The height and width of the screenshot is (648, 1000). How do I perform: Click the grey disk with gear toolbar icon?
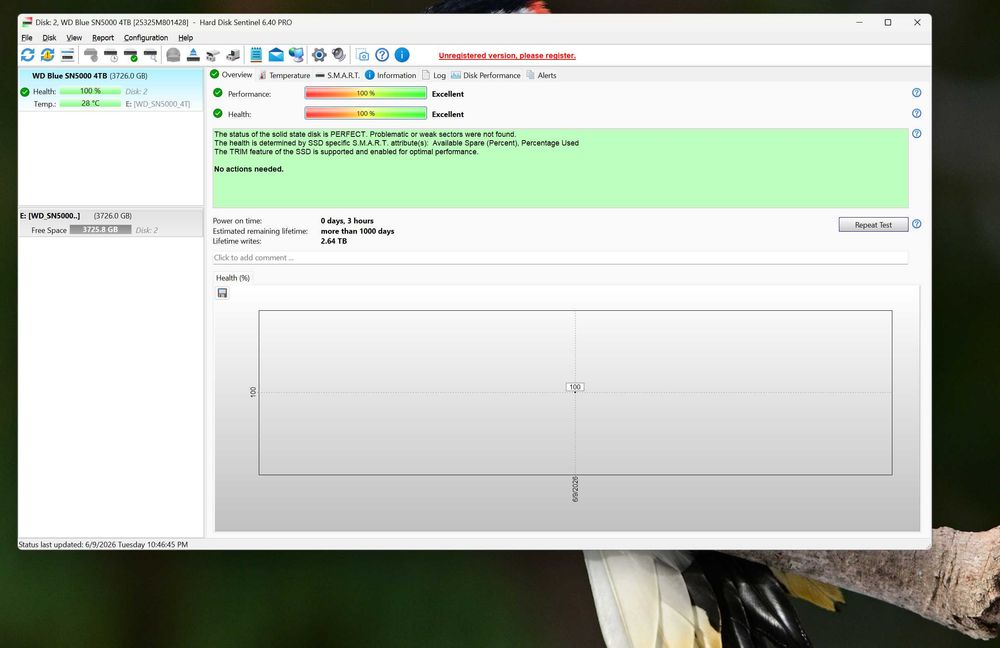(91, 55)
